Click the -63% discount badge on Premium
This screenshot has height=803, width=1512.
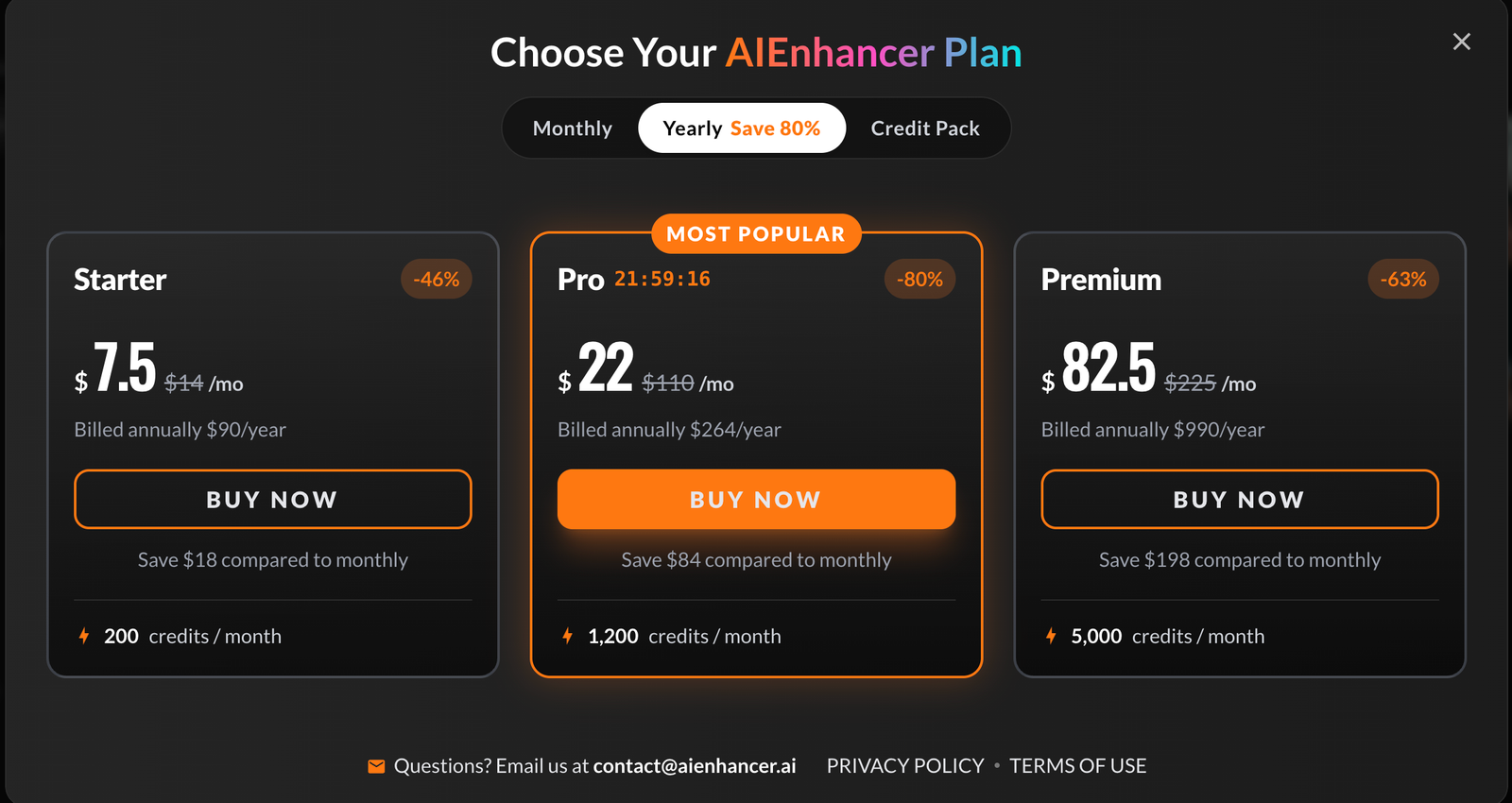pos(1403,280)
